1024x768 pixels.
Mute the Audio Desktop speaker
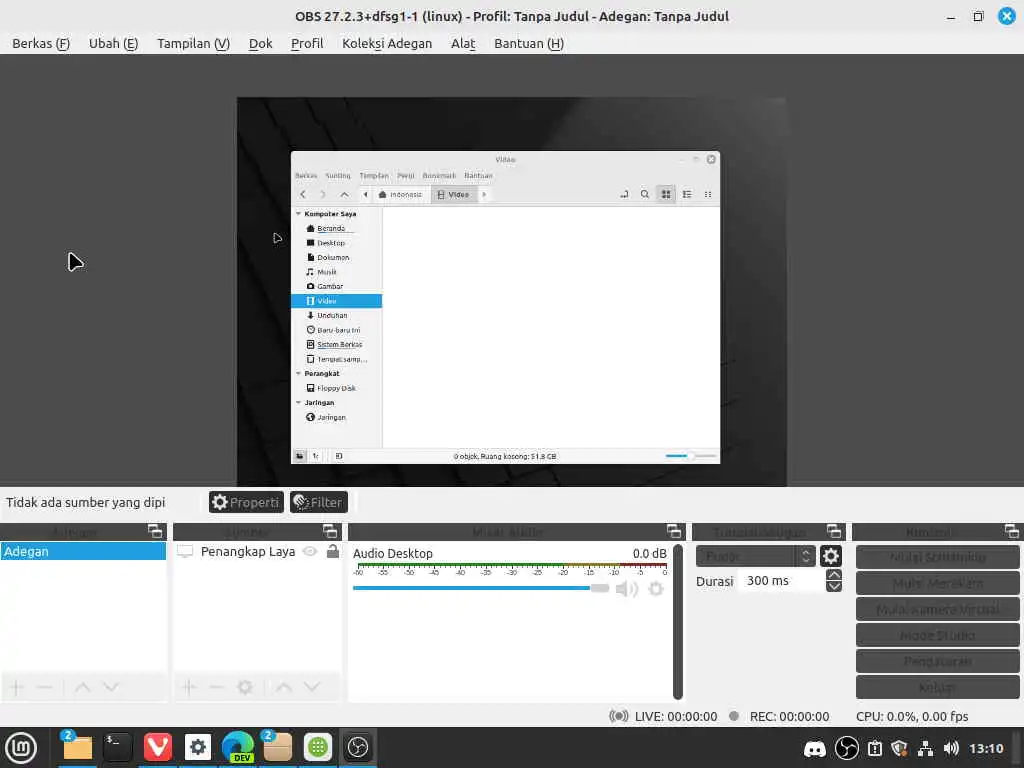click(x=627, y=589)
